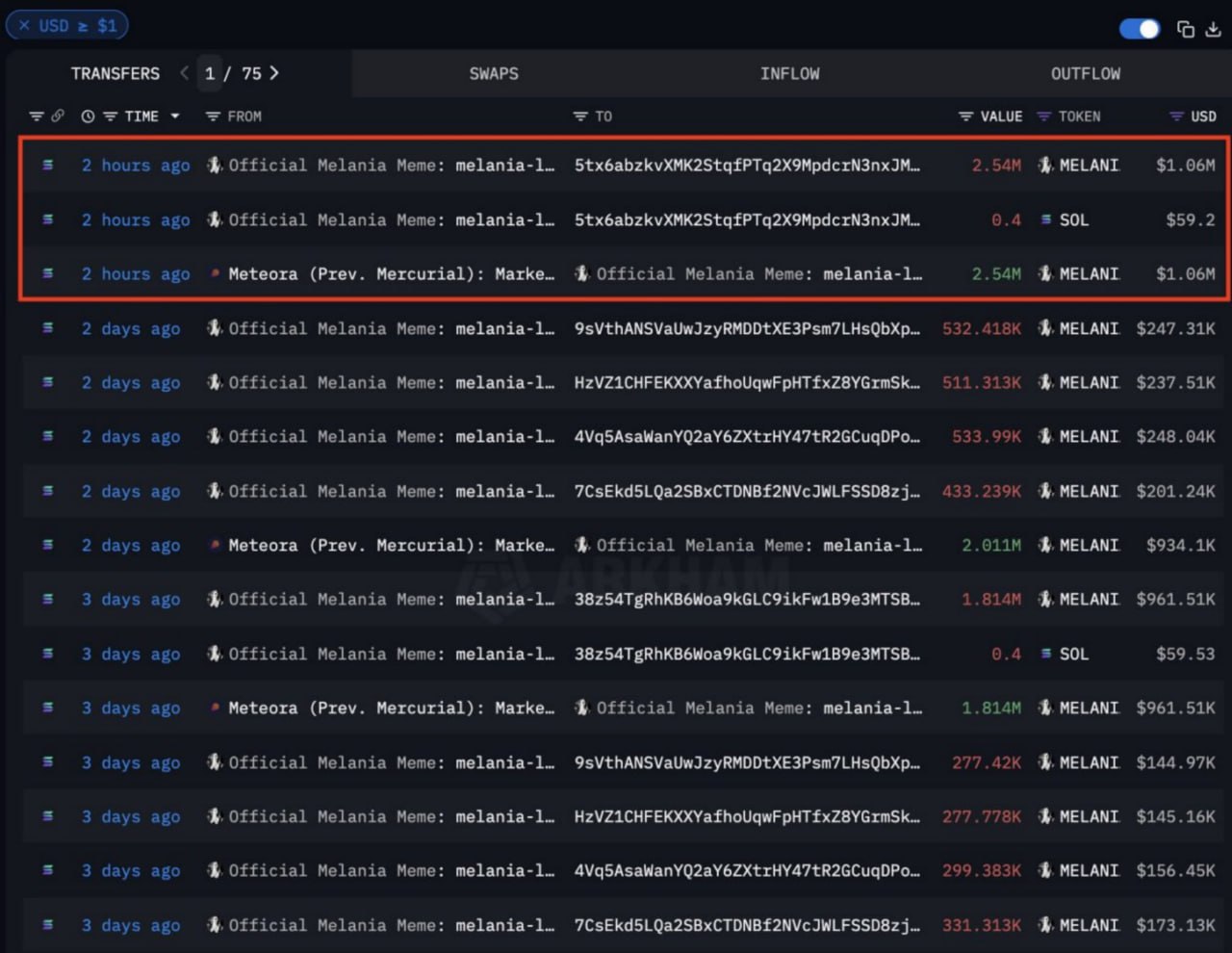This screenshot has width=1232, height=953.
Task: Filter by the USD column
Action: coord(1176,116)
